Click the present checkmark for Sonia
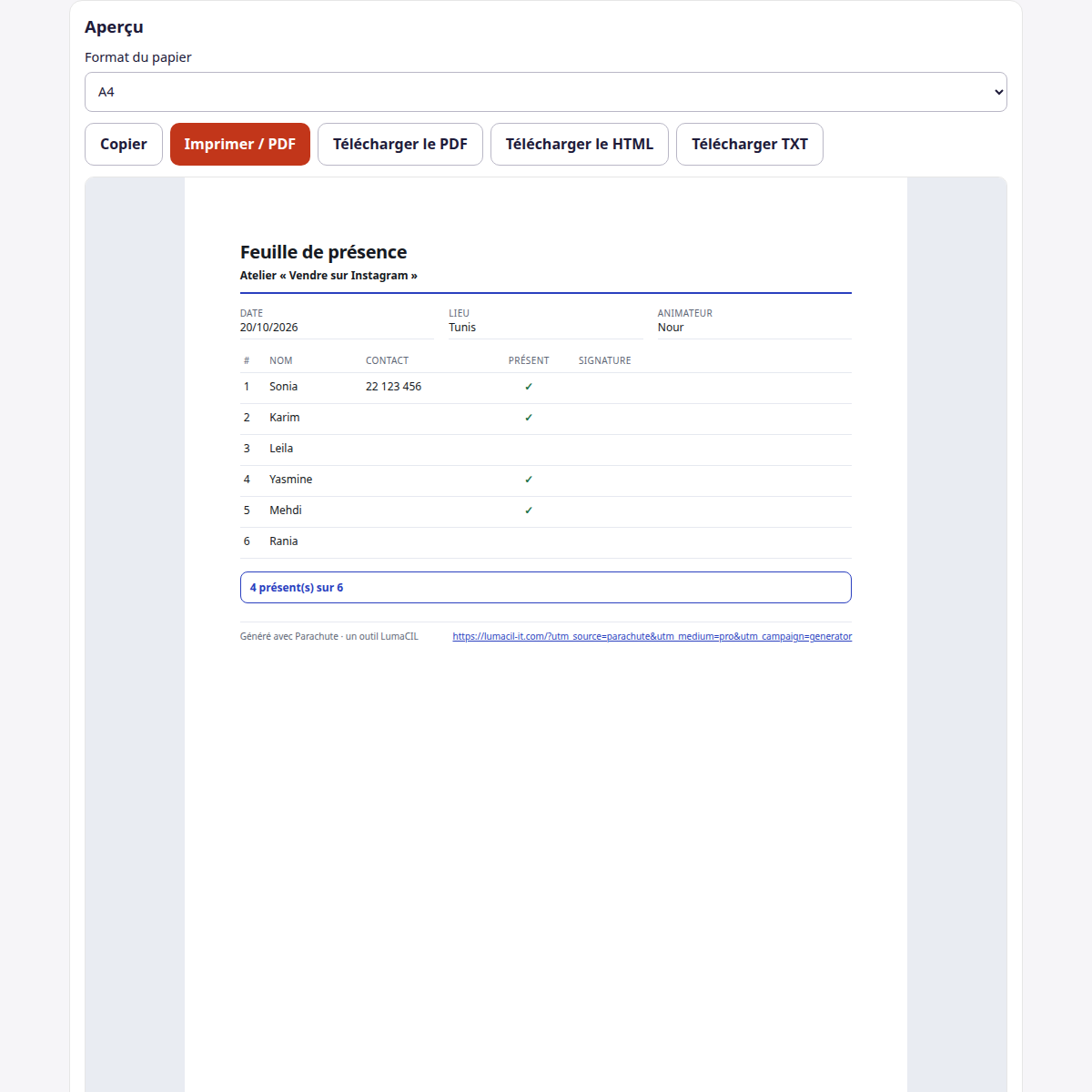The height and width of the screenshot is (1092, 1092). [x=529, y=387]
